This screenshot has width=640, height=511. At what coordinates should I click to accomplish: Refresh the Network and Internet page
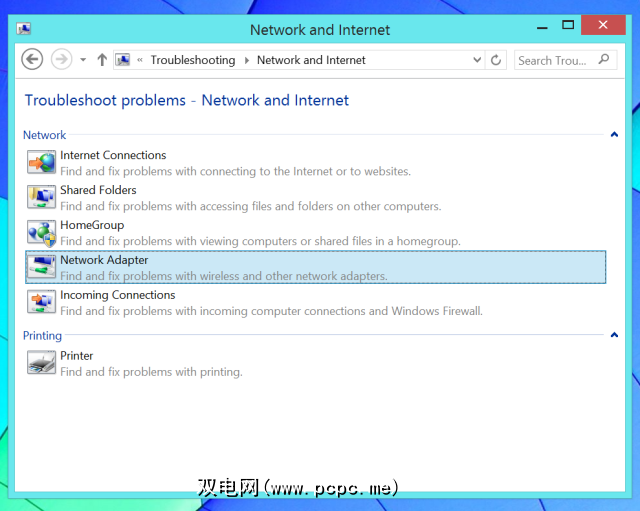pos(496,60)
